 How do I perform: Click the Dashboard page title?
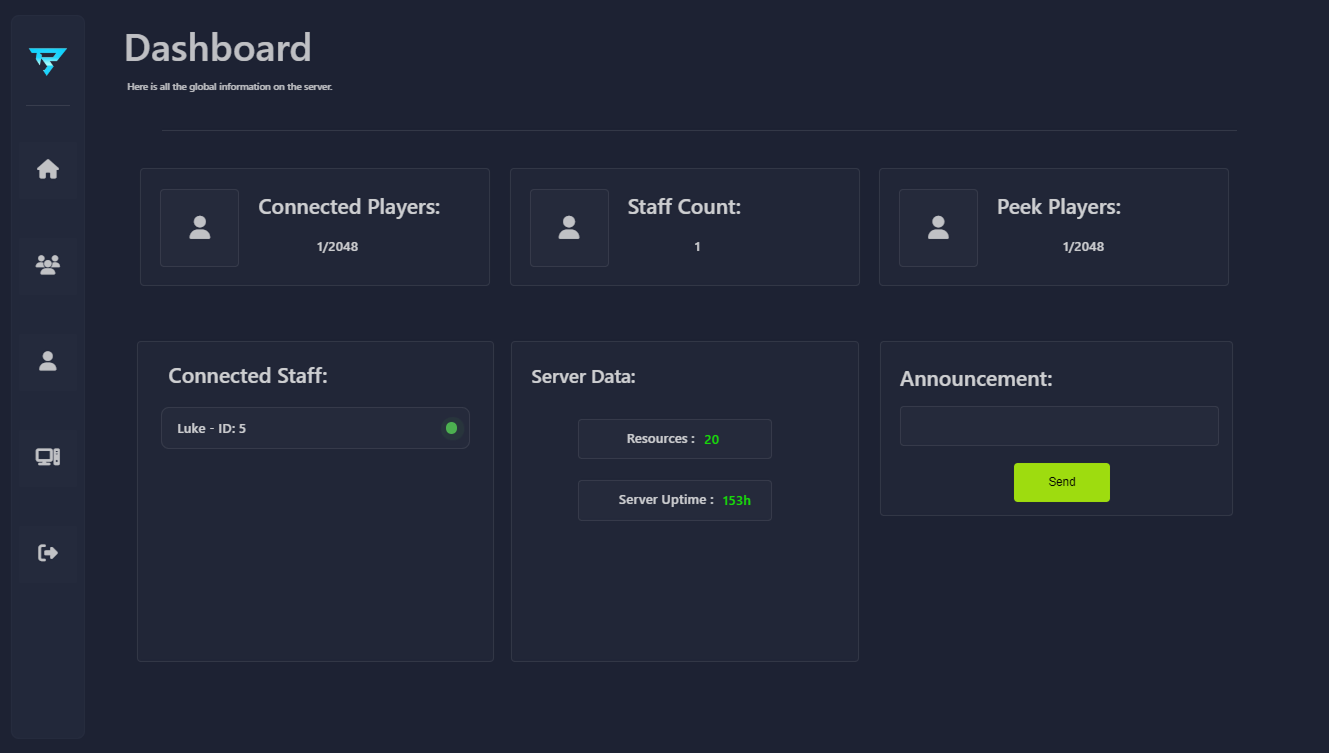tap(218, 48)
